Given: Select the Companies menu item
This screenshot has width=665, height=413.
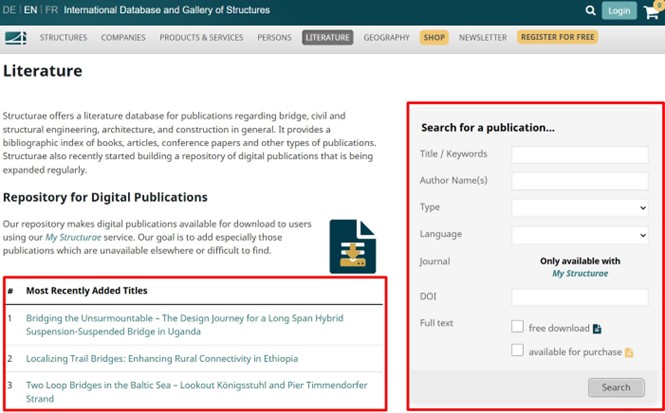Looking at the screenshot, I should [x=123, y=38].
